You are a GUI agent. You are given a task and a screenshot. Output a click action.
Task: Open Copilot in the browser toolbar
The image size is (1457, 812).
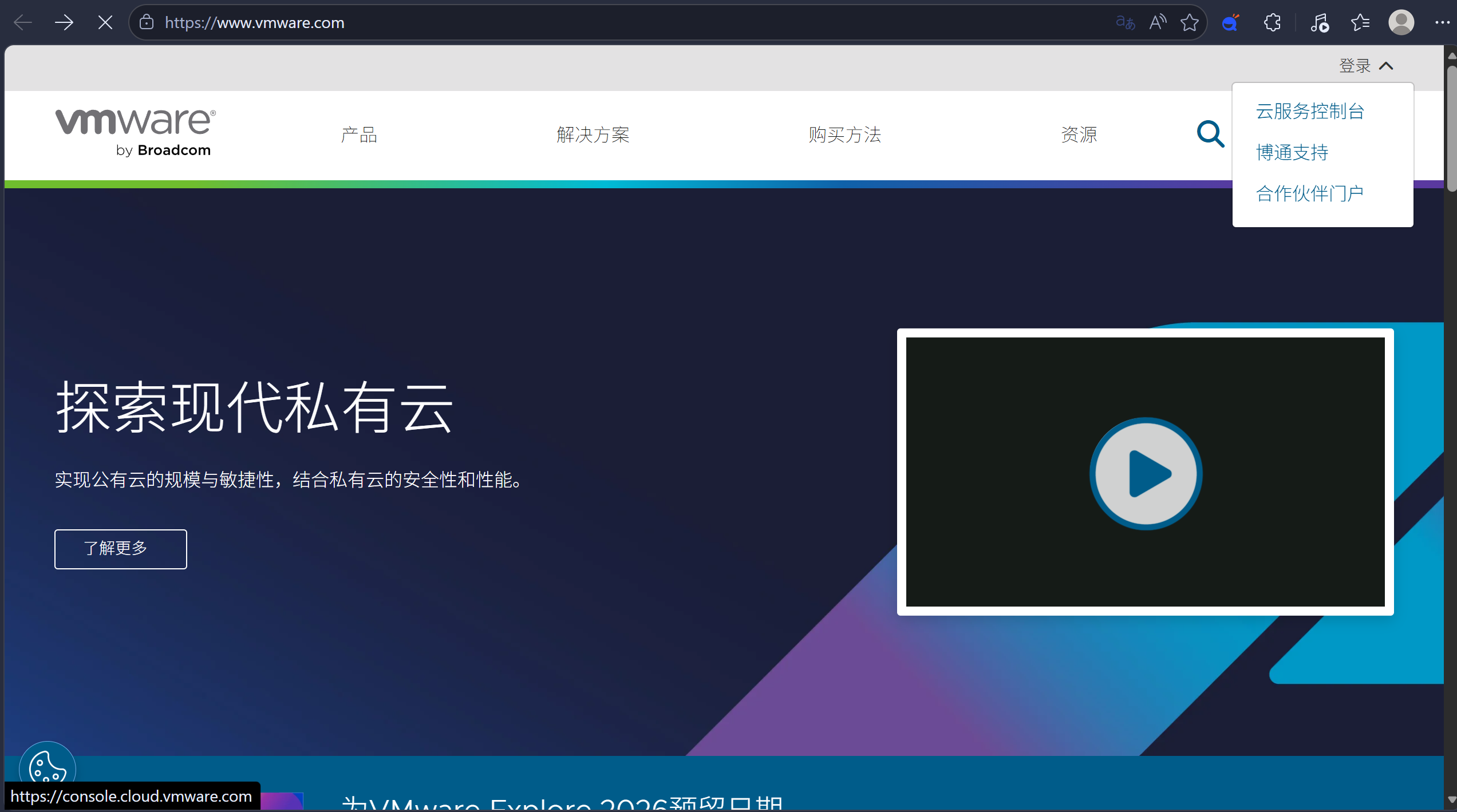coord(1230,22)
